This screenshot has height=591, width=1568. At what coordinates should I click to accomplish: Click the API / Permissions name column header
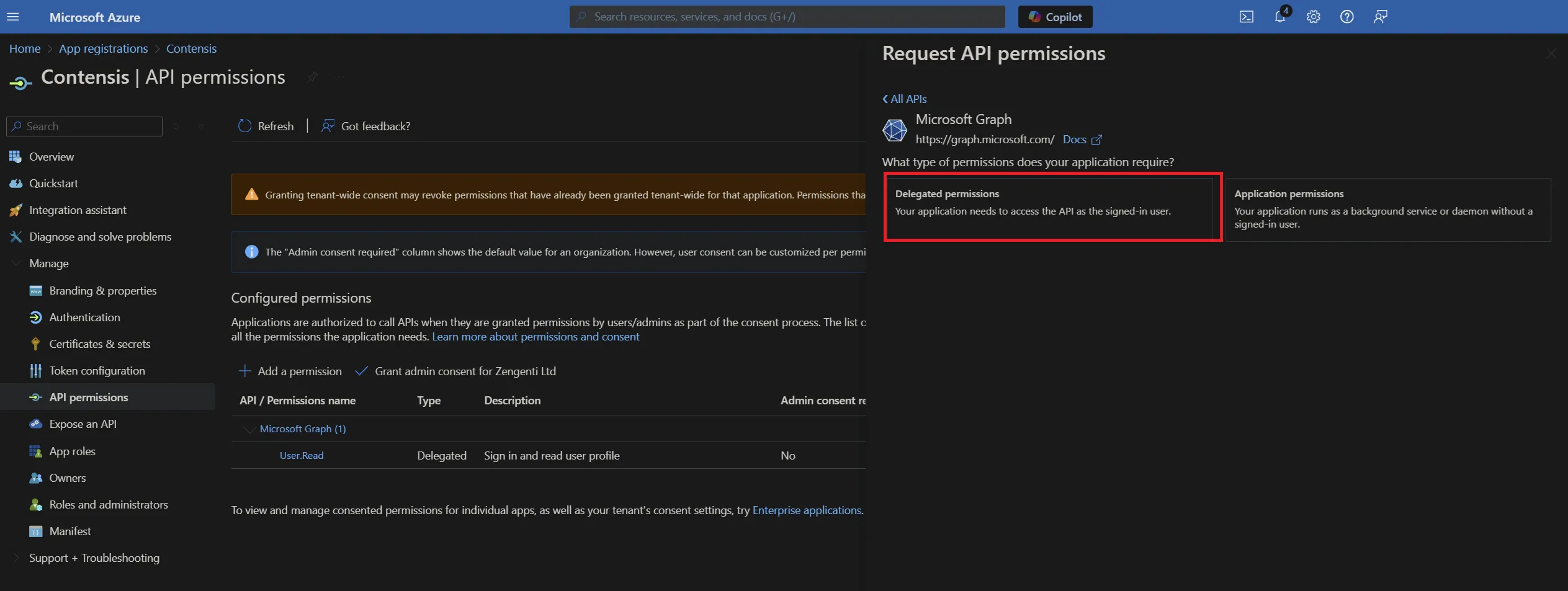[x=298, y=400]
